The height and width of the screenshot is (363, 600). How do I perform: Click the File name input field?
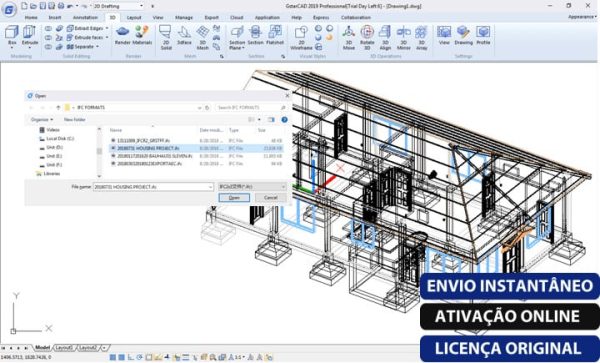coord(153,187)
